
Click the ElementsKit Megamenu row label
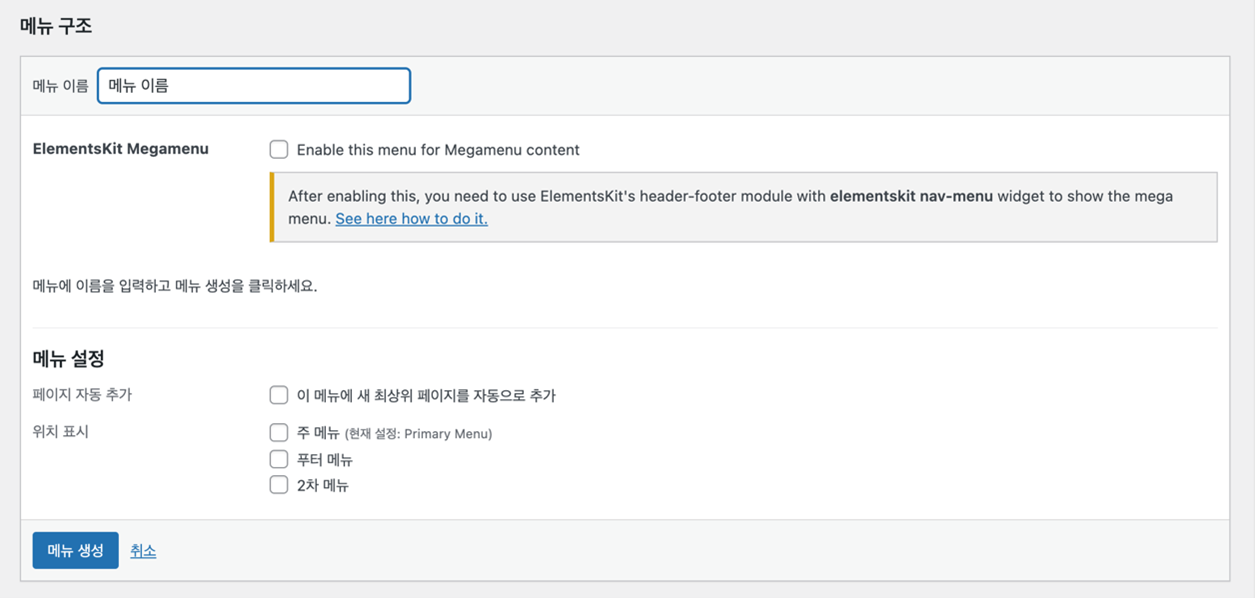pyautogui.click(x=120, y=149)
